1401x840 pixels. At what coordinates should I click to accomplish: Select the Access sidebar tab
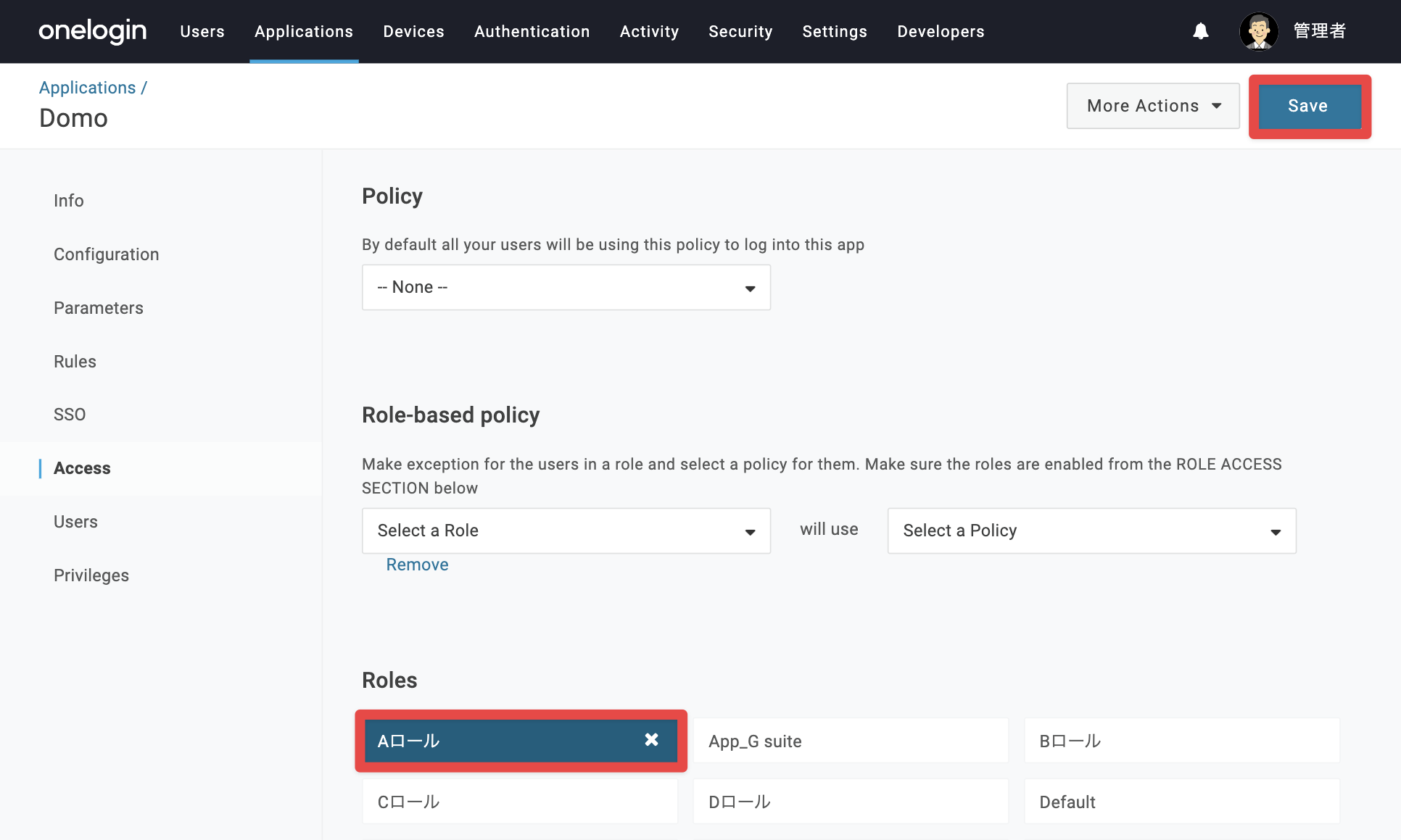pos(82,468)
